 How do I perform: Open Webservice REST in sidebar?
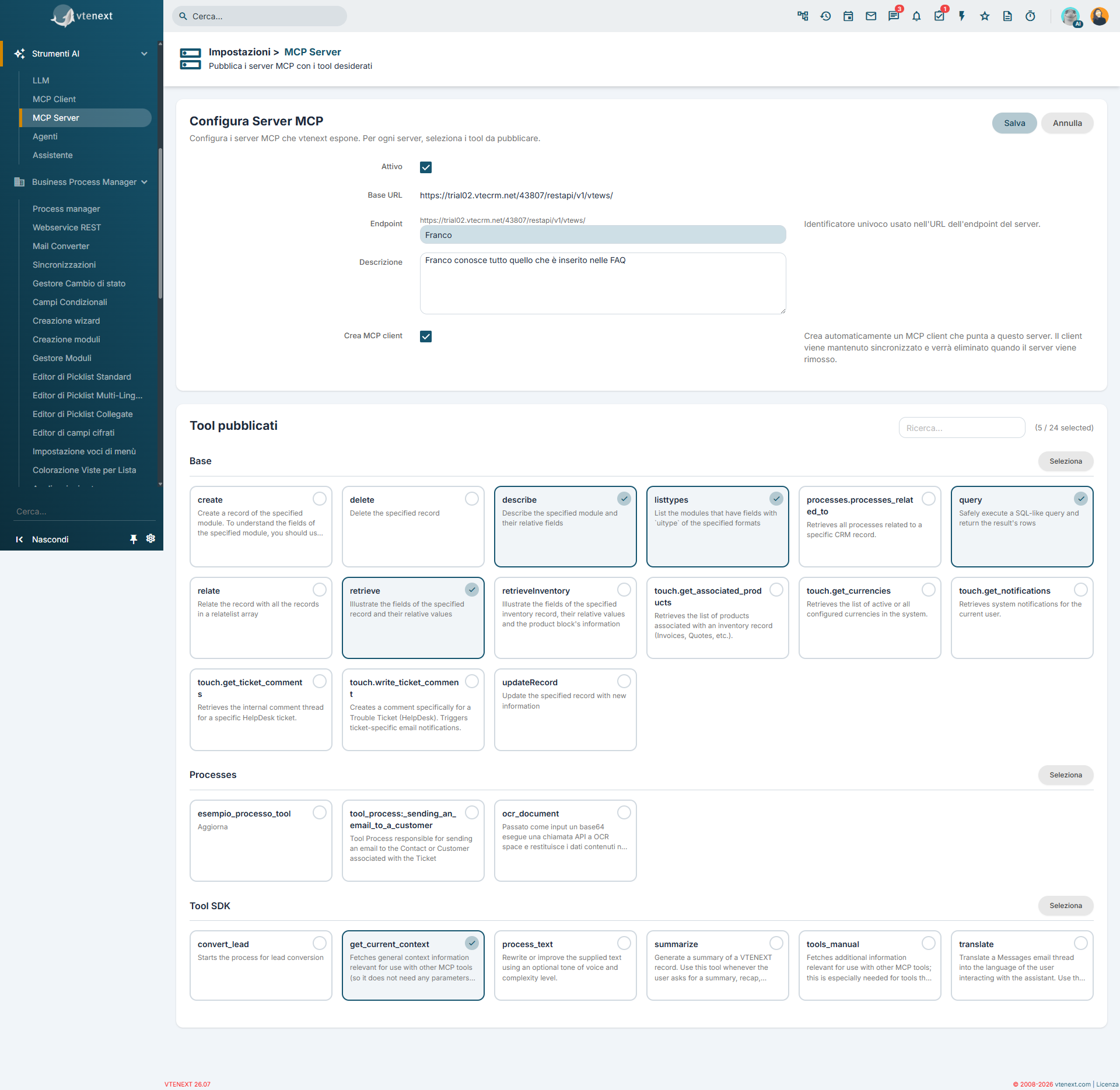coord(67,227)
